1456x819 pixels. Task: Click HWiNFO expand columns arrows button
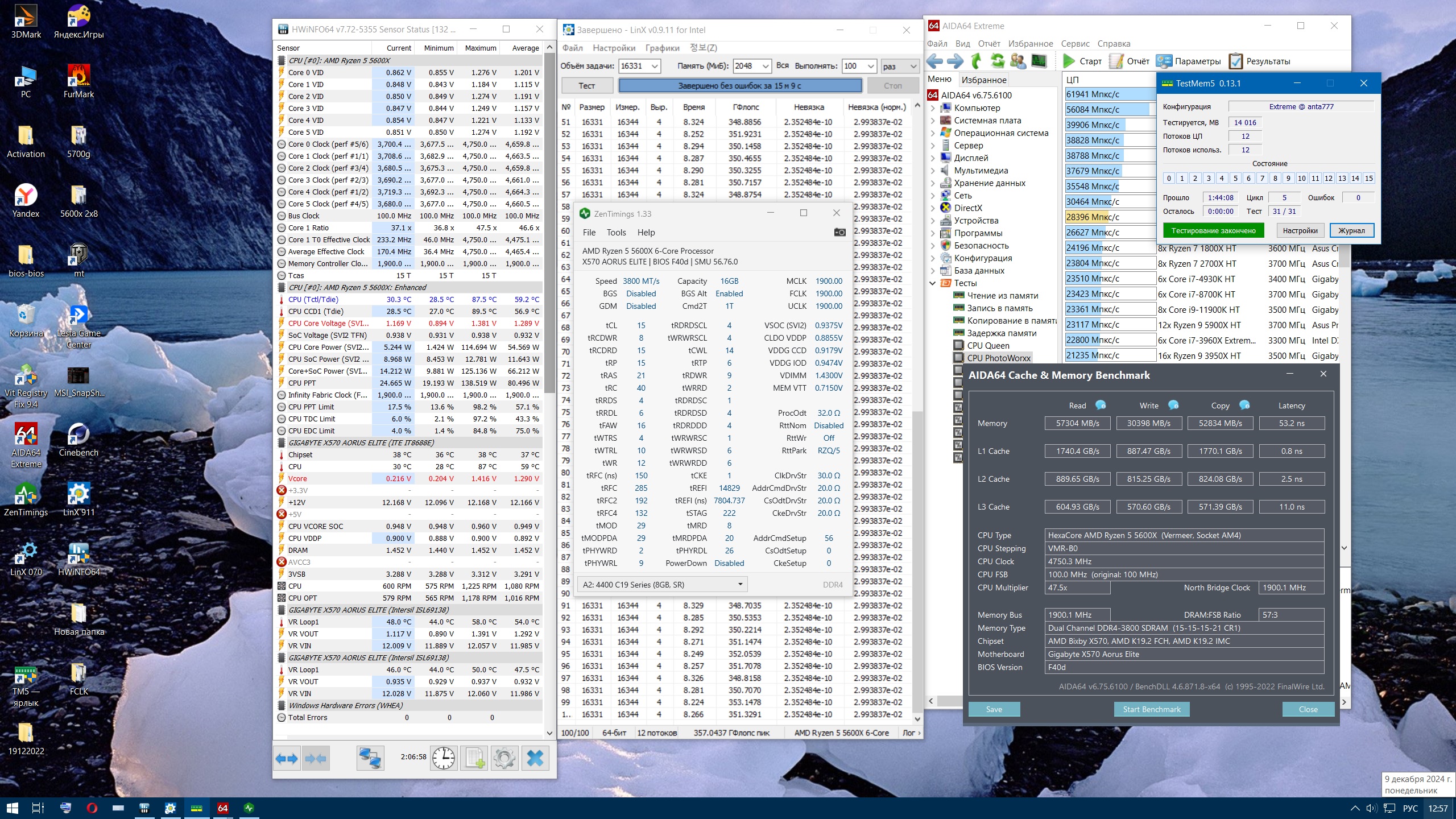click(287, 758)
